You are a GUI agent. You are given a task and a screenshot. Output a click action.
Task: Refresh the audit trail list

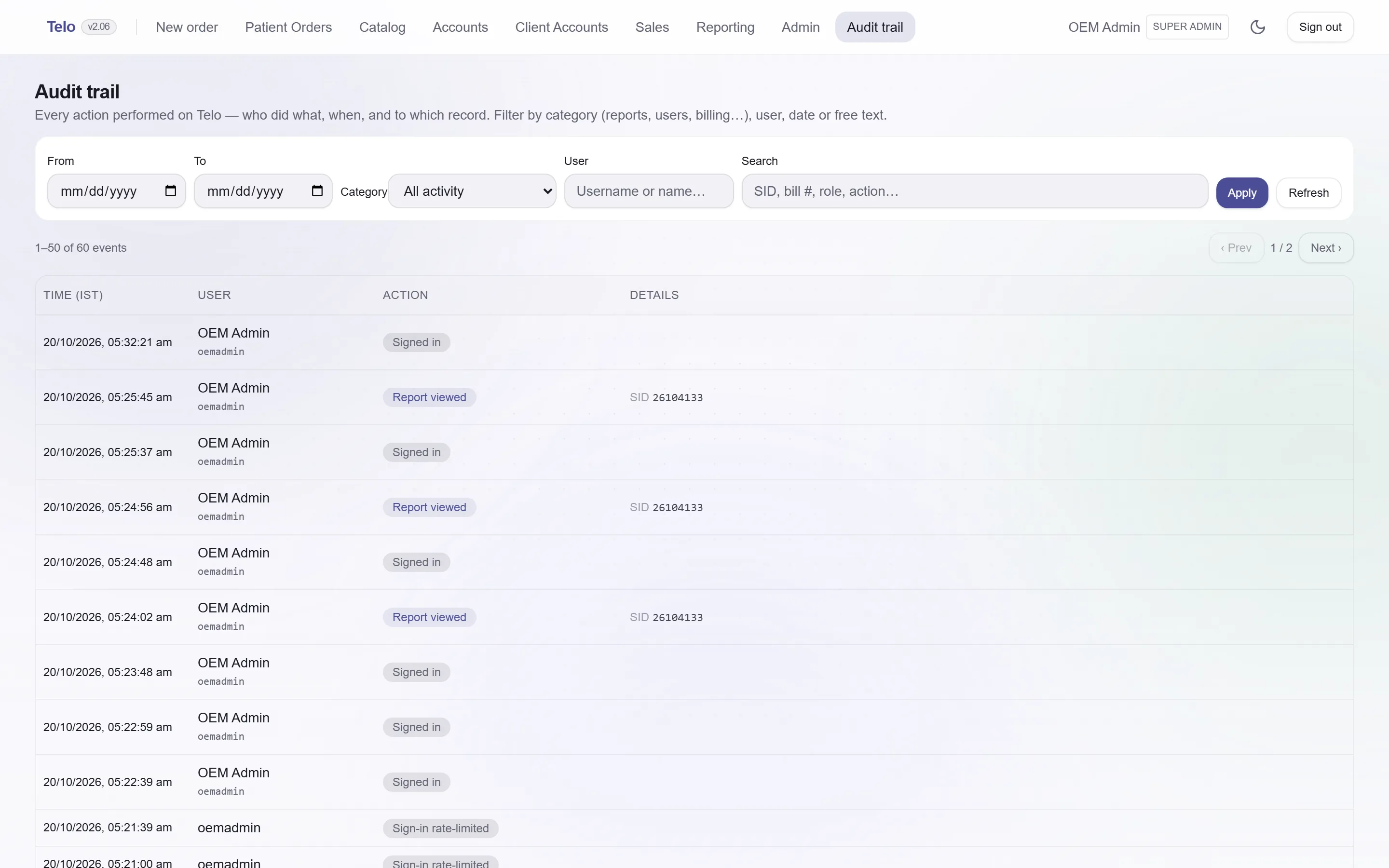coord(1308,193)
